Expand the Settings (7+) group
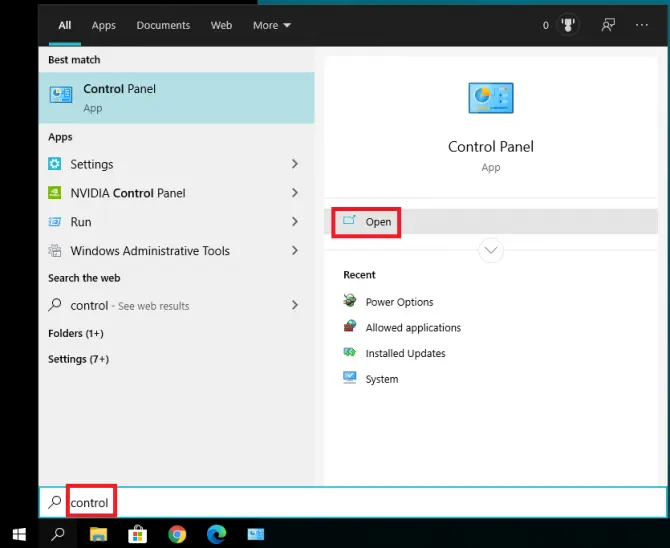The image size is (670, 548). pyautogui.click(x=79, y=359)
